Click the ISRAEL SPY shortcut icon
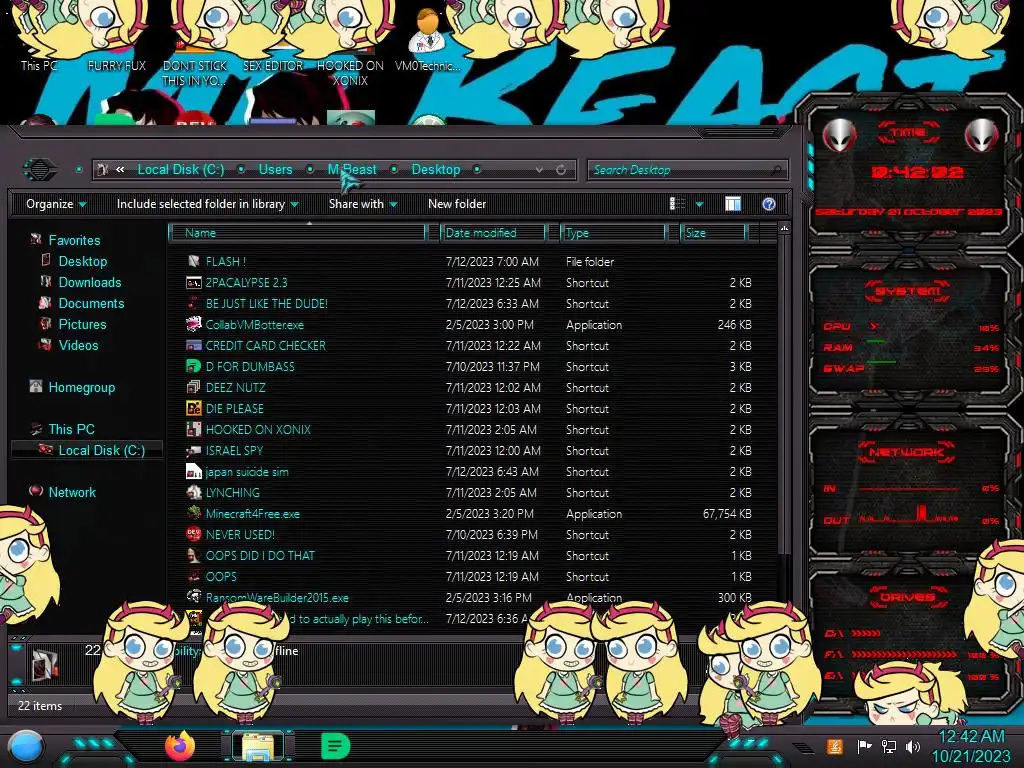1024x768 pixels. click(193, 451)
